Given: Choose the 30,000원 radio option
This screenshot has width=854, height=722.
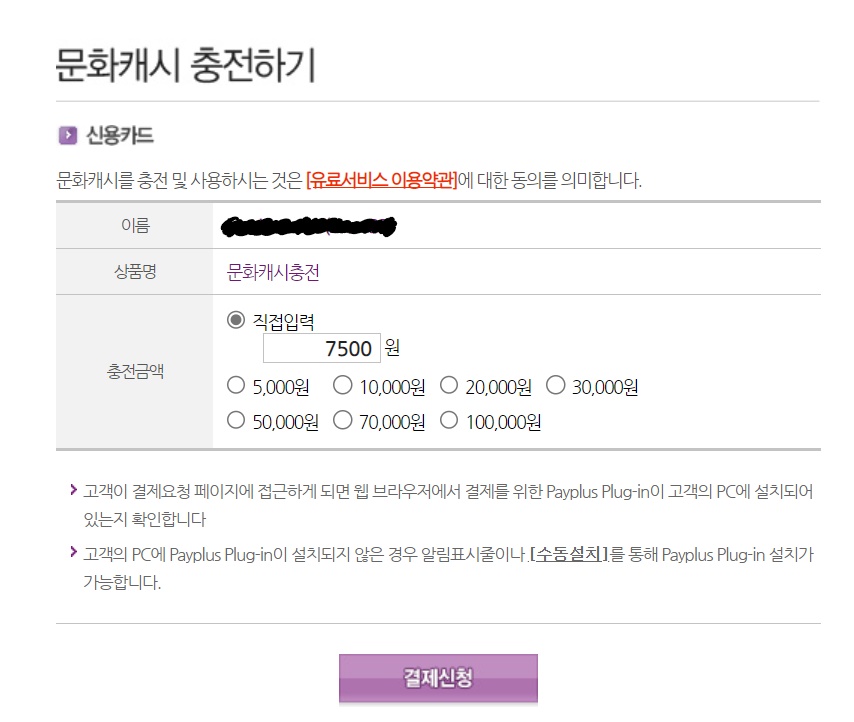Looking at the screenshot, I should click(556, 385).
